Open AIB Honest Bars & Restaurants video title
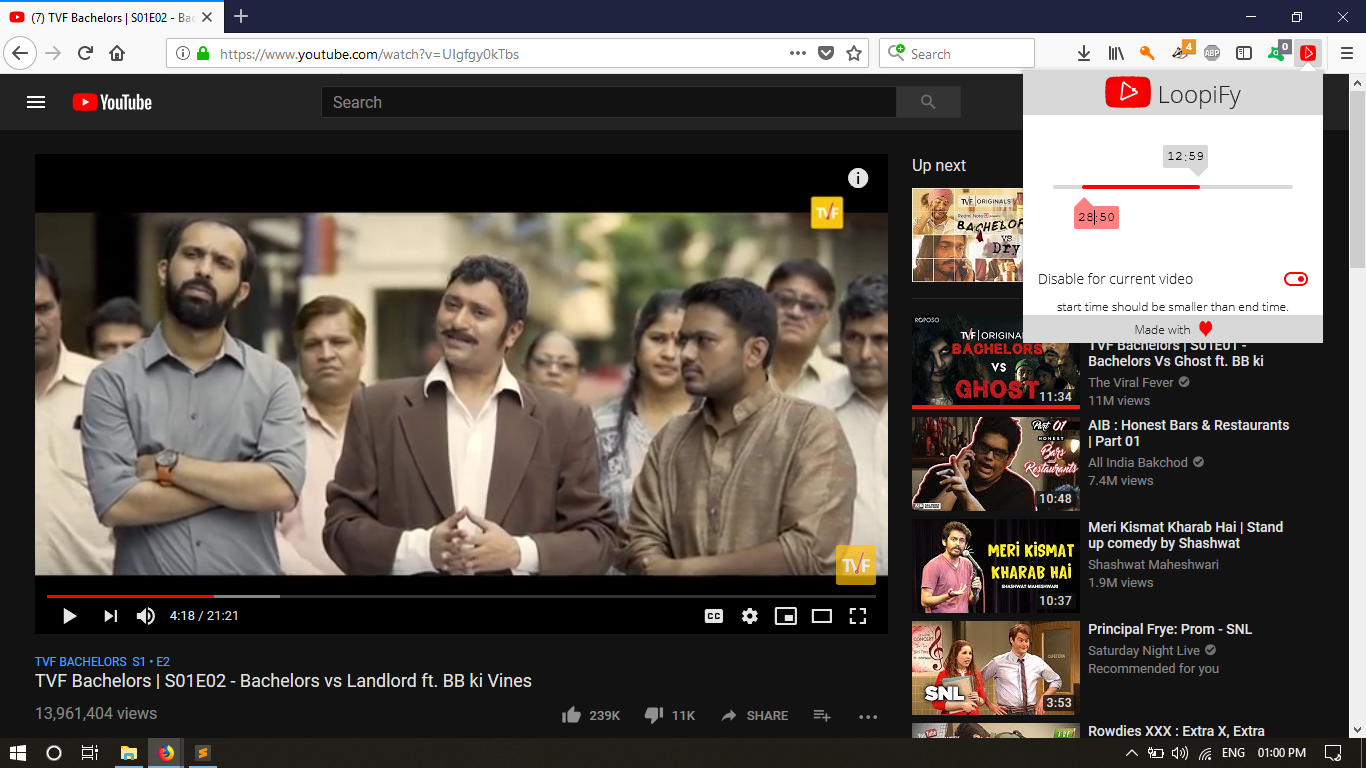Viewport: 1366px width, 768px height. (x=1188, y=433)
